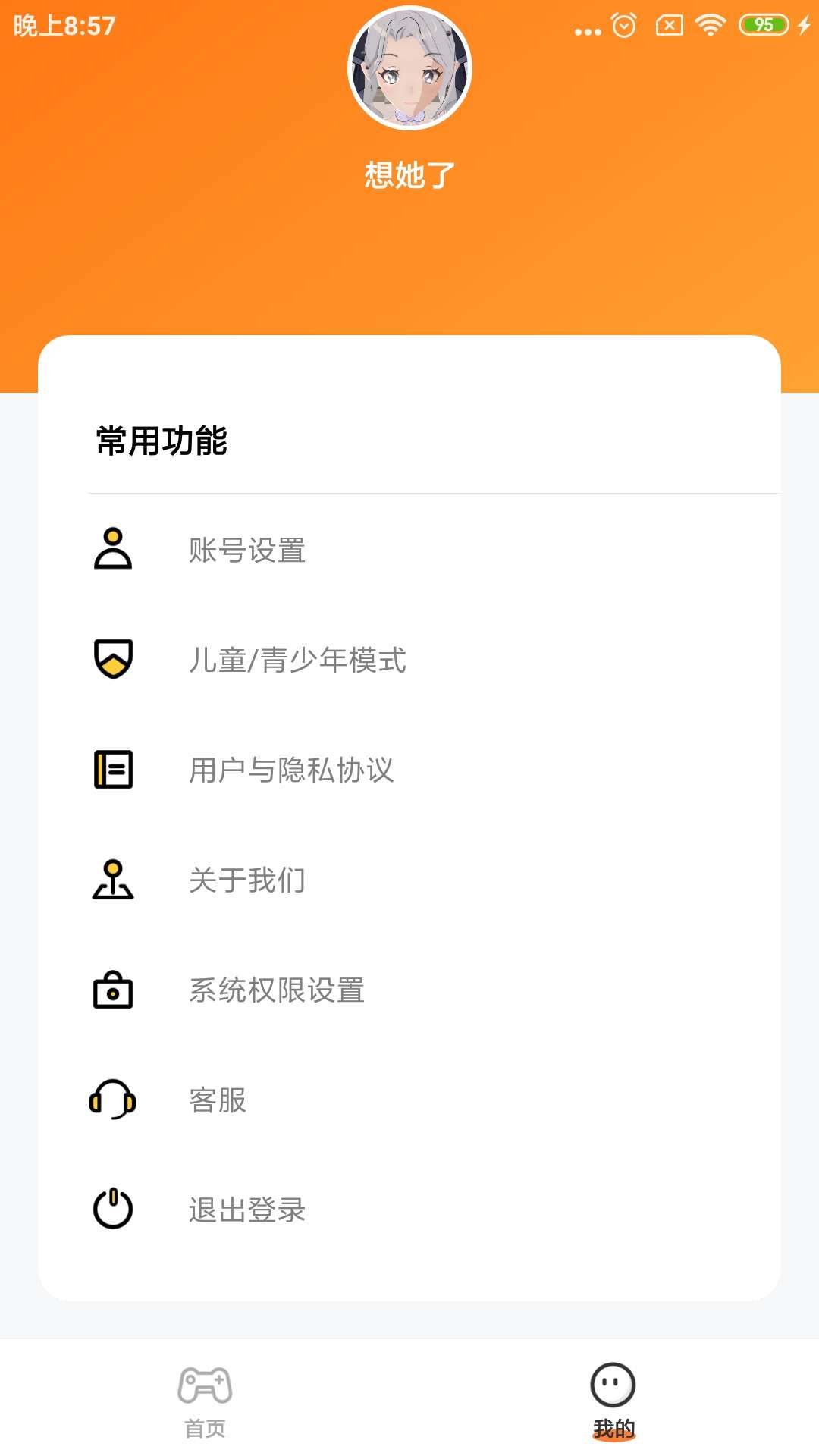Image resolution: width=819 pixels, height=1456 pixels.
Task: Tap the account settings person icon
Action: [113, 549]
